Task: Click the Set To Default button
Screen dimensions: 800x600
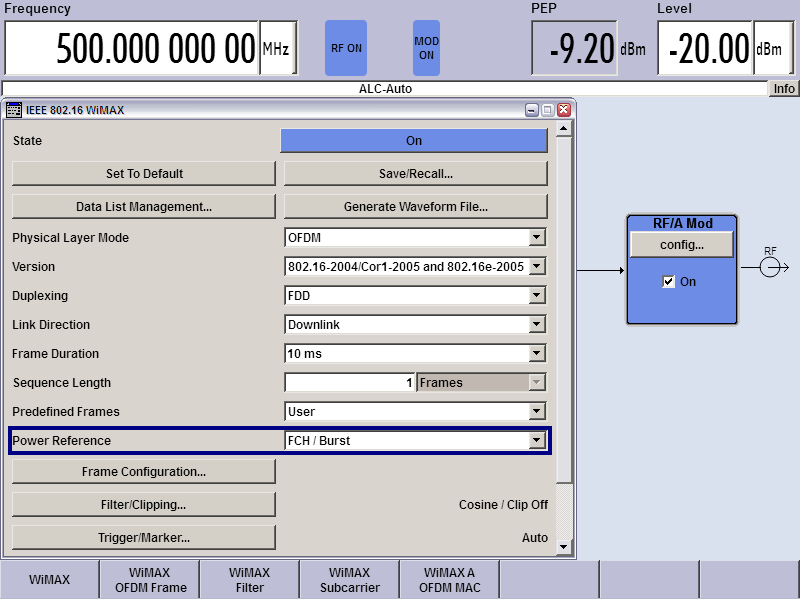Action: [144, 173]
